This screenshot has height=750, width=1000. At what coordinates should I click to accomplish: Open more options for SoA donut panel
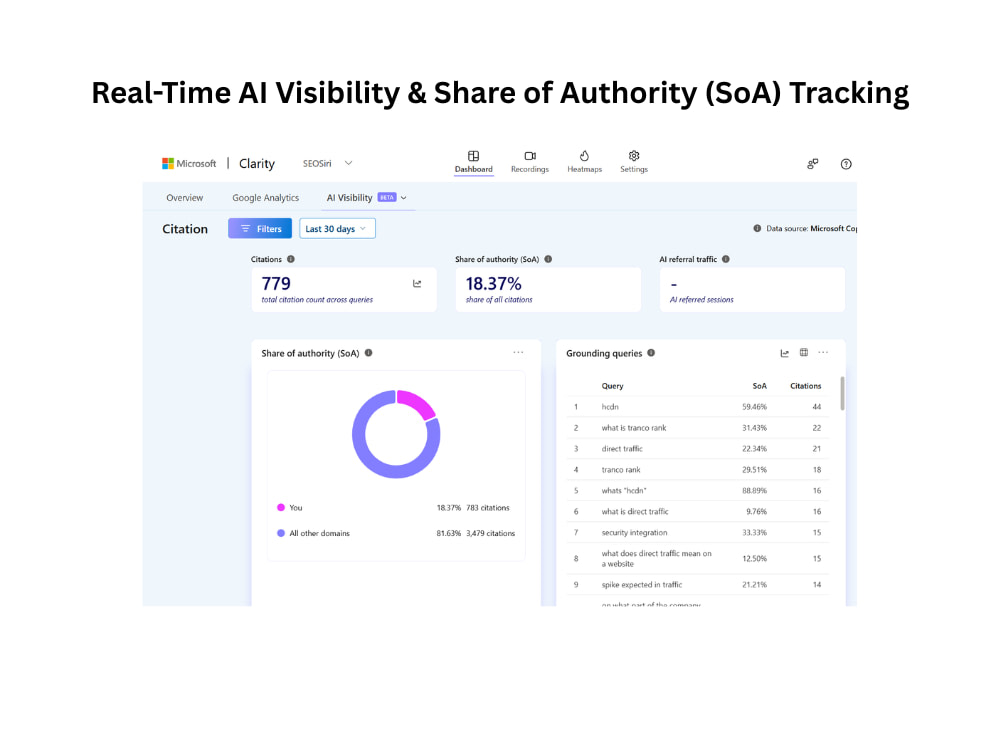coord(518,352)
